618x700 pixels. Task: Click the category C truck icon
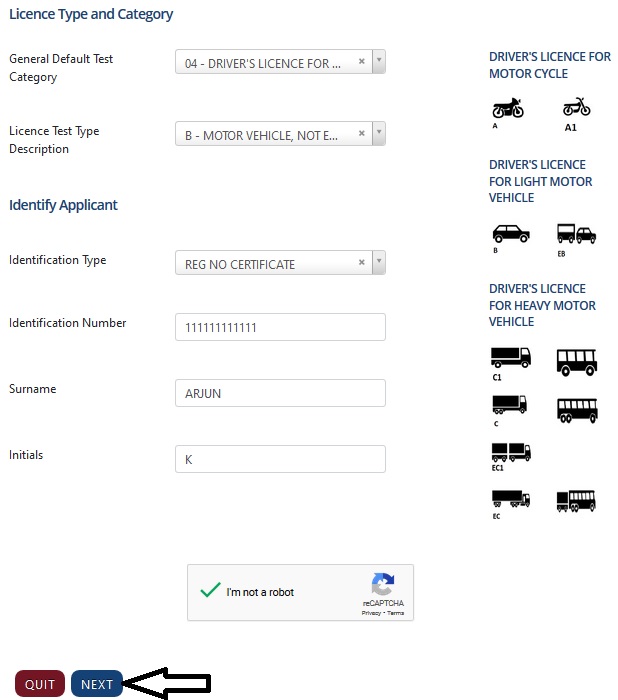(509, 404)
